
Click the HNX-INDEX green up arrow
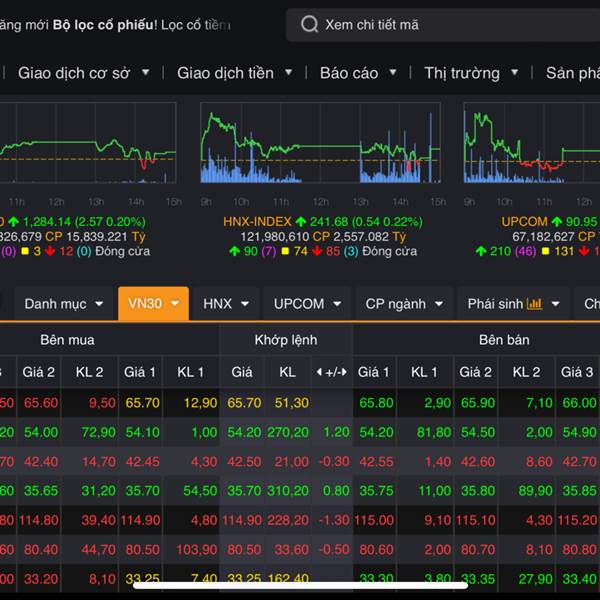302,221
